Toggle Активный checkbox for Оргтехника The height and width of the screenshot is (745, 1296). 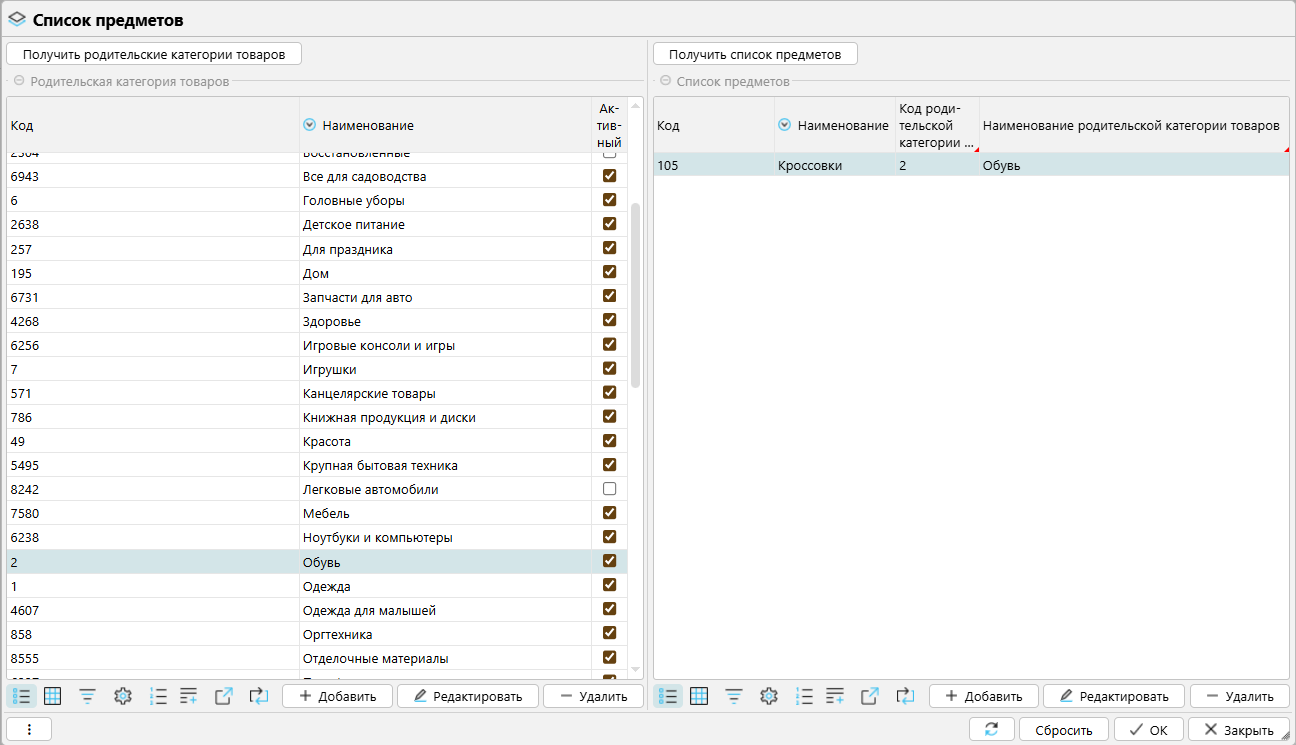609,634
